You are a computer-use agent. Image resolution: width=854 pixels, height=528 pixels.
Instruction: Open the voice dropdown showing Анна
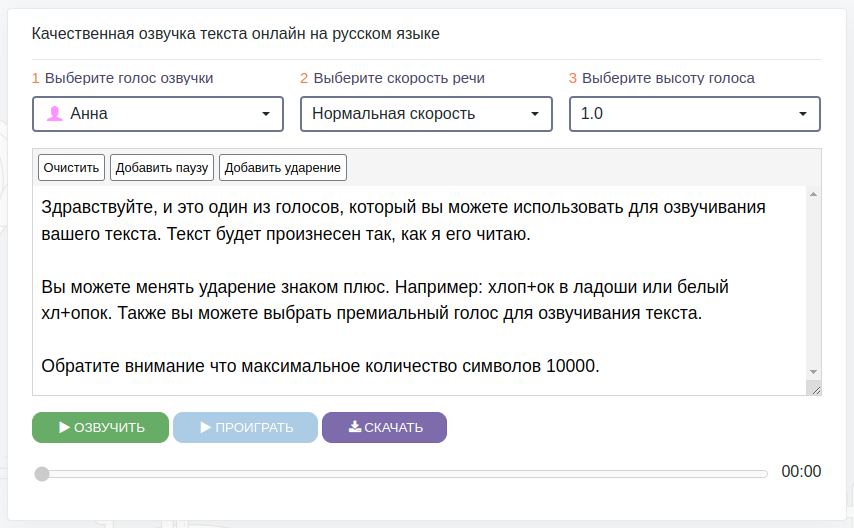pyautogui.click(x=158, y=114)
